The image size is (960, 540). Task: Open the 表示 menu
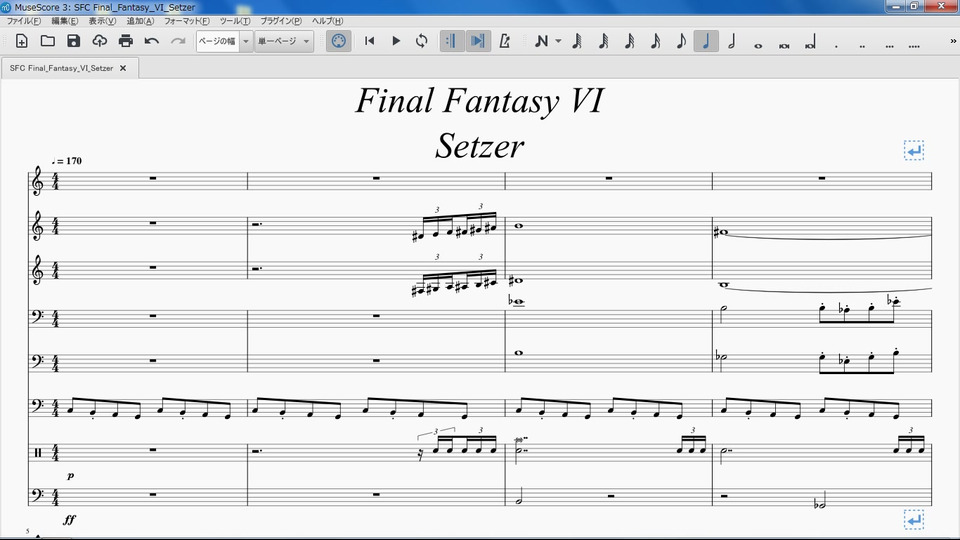coord(102,21)
